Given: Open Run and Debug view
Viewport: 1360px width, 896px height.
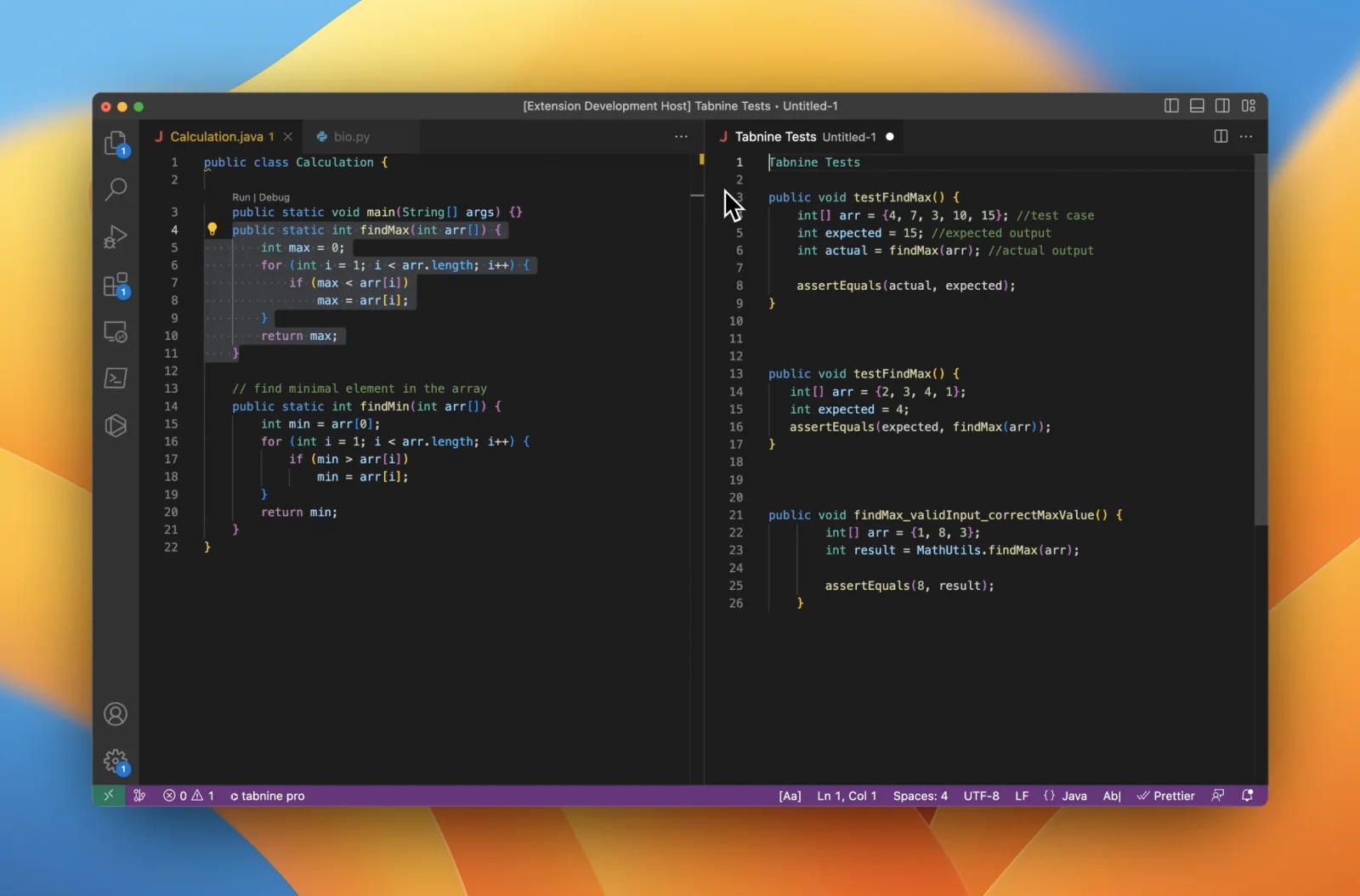Looking at the screenshot, I should pyautogui.click(x=116, y=236).
